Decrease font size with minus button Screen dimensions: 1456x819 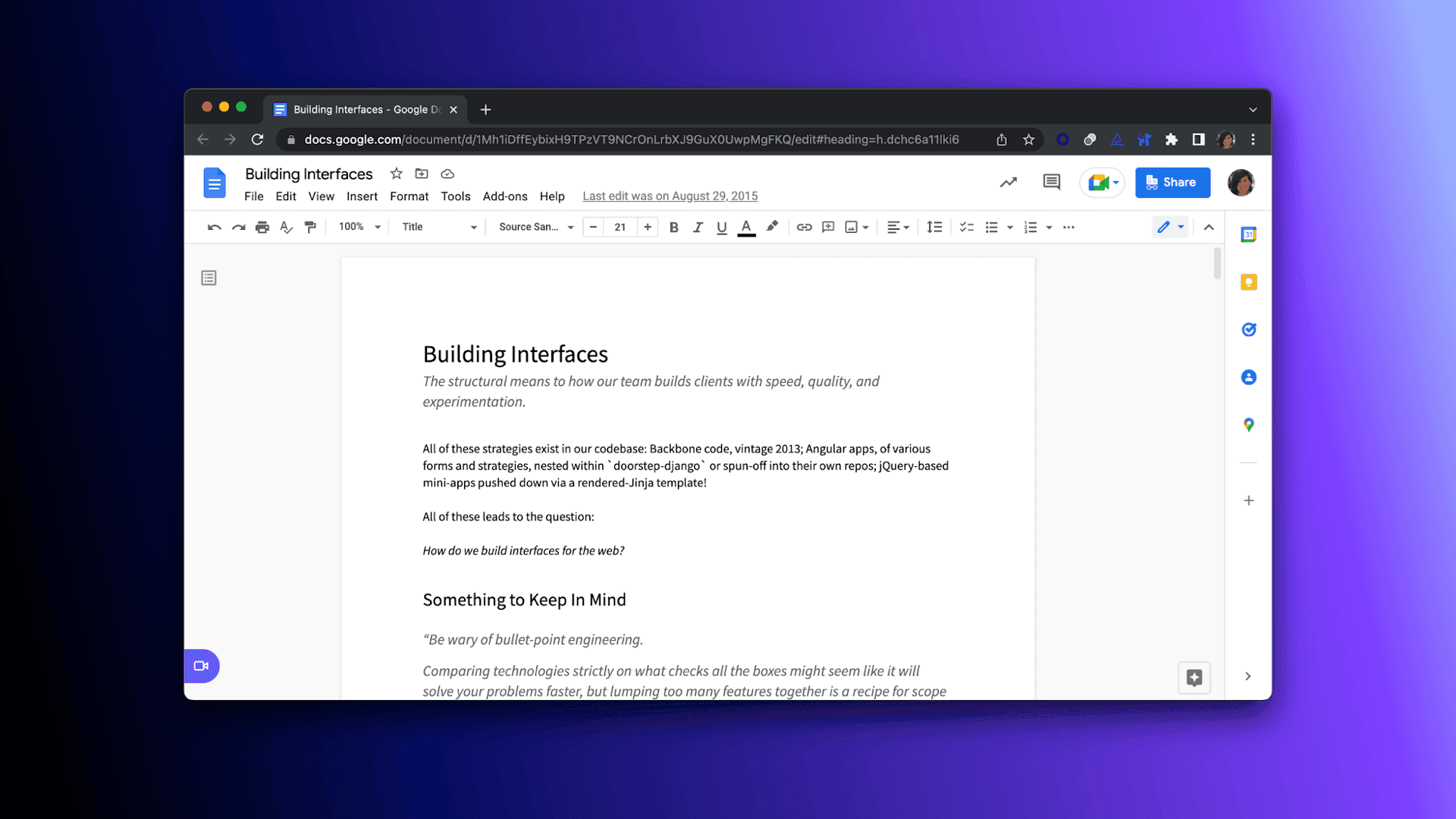[593, 227]
